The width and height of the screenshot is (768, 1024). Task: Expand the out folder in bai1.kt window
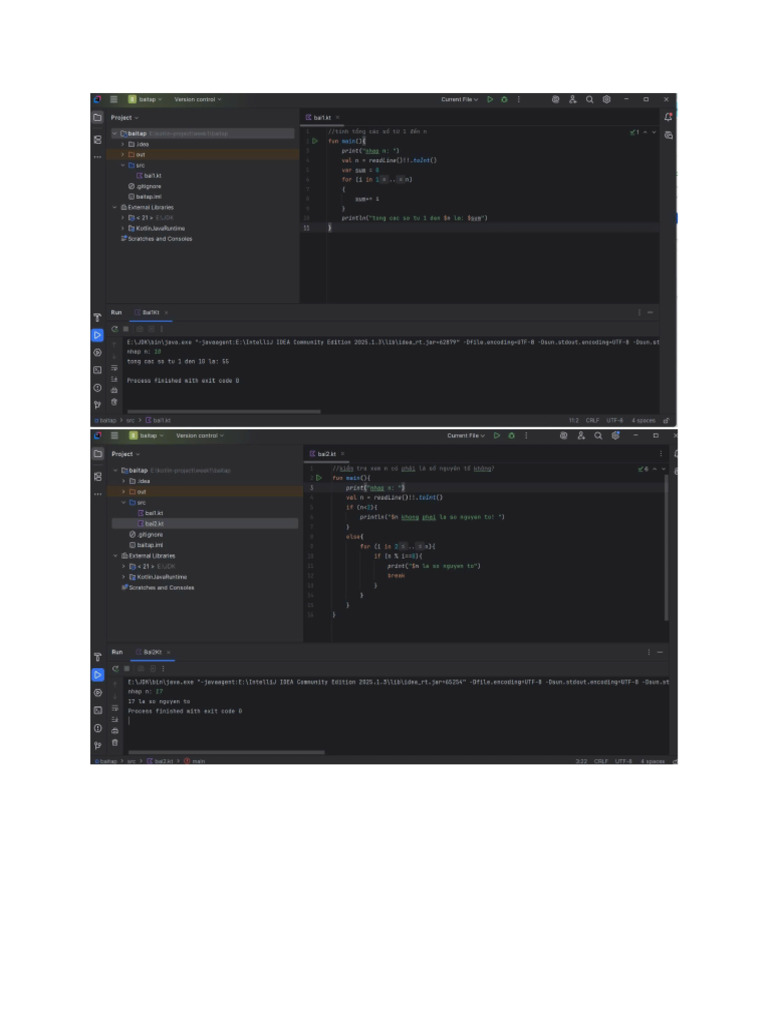123,155
